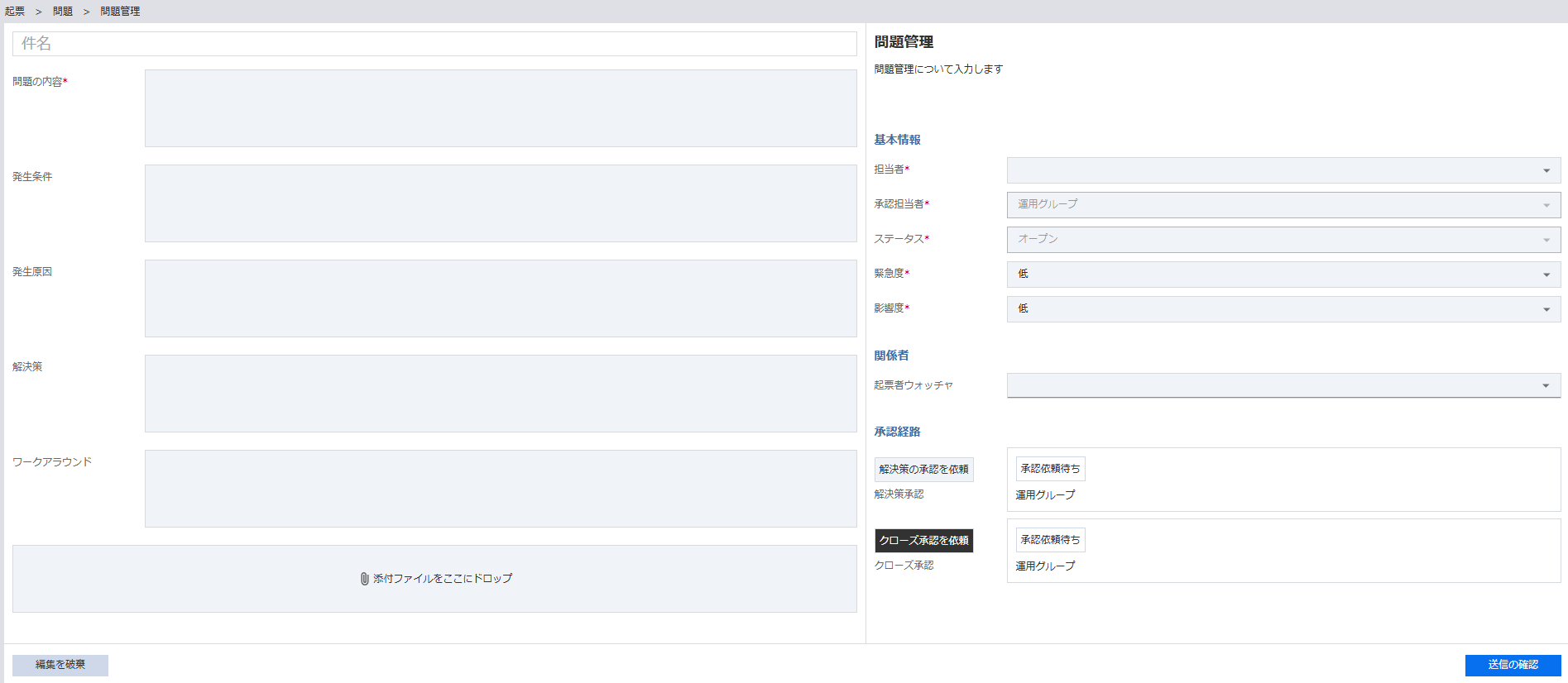1568x683 pixels.
Task: Open the 影響度 dropdown
Action: [x=1283, y=309]
